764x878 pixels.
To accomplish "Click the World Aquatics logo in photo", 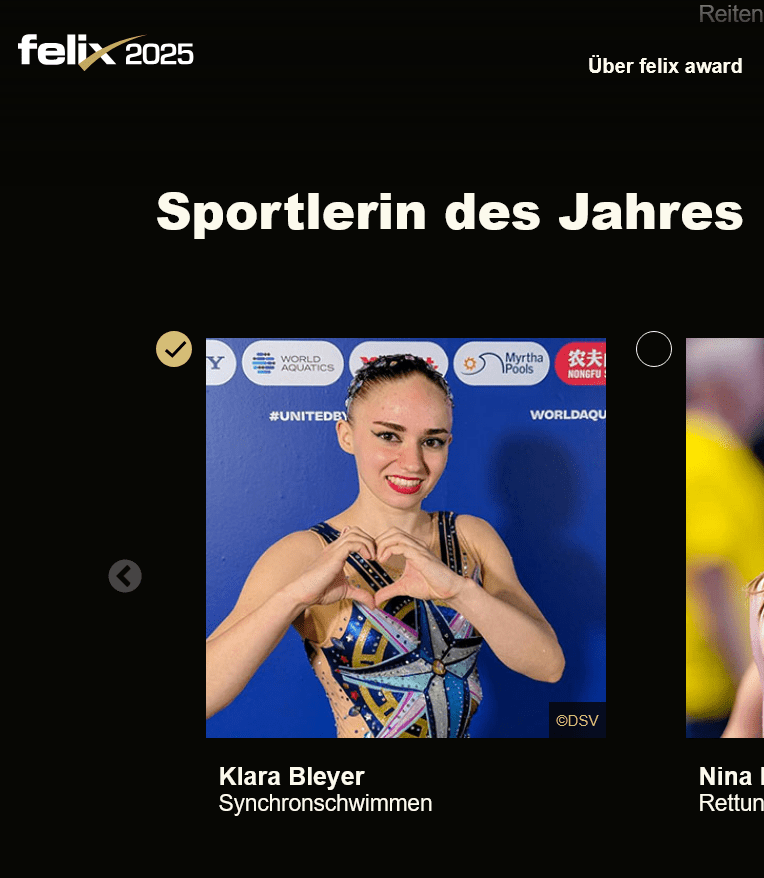I will (292, 363).
